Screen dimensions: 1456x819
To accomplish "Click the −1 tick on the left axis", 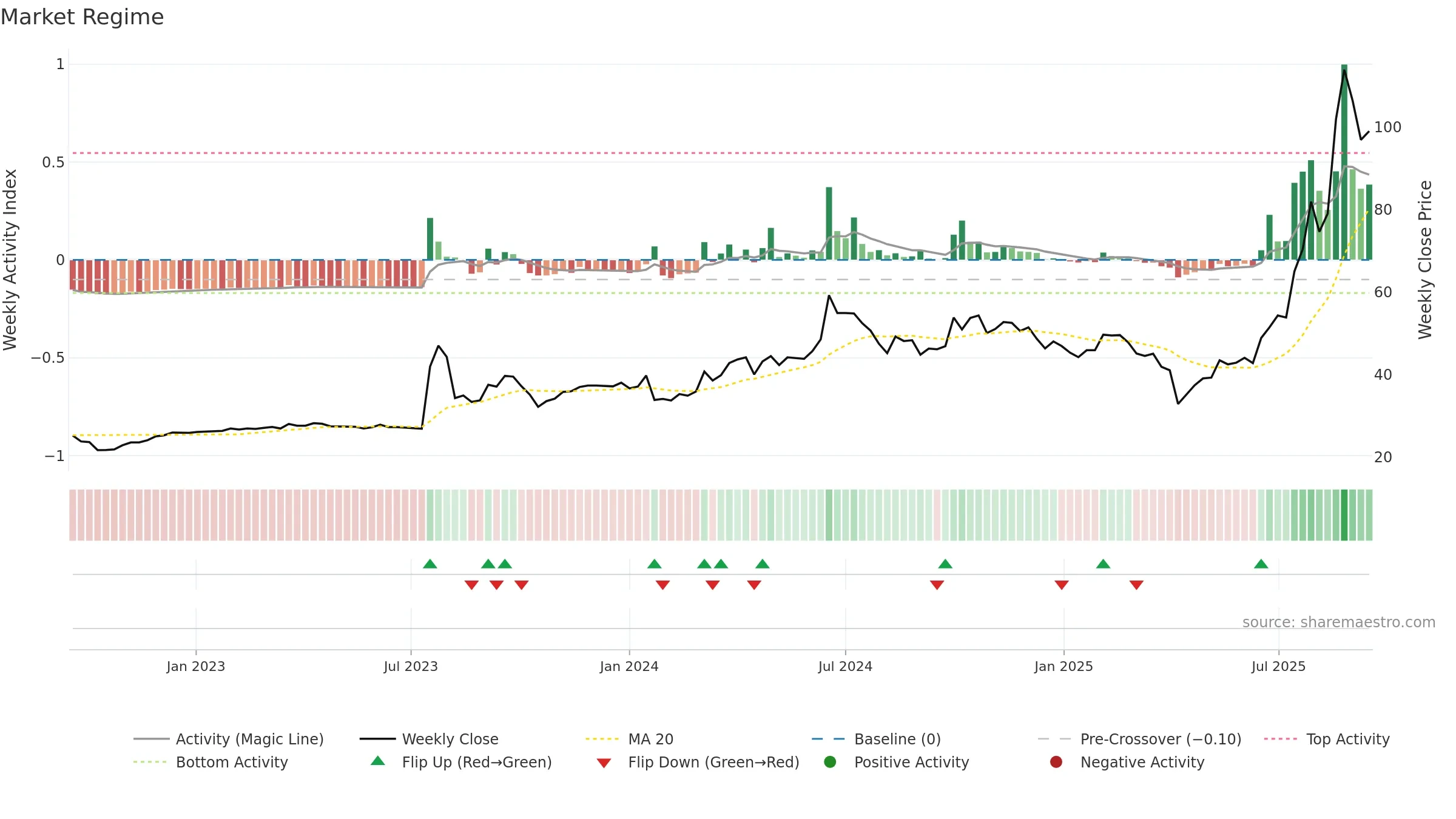I will (55, 456).
